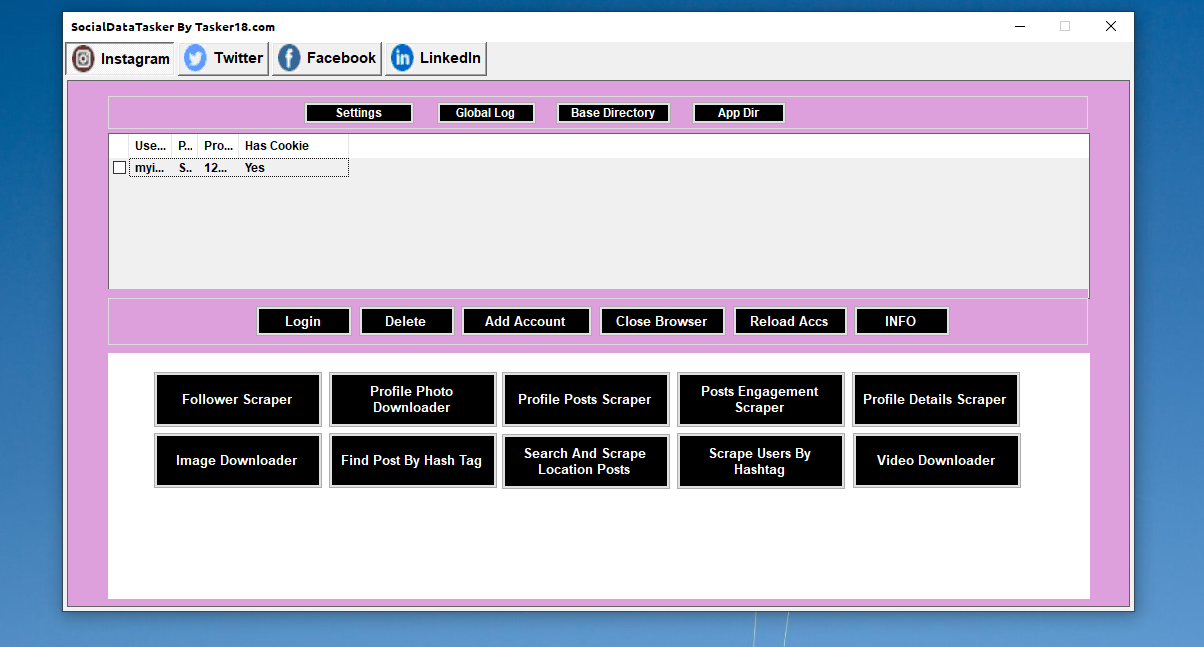The image size is (1204, 647).
Task: Select the 'myi...' username cell
Action: [150, 168]
